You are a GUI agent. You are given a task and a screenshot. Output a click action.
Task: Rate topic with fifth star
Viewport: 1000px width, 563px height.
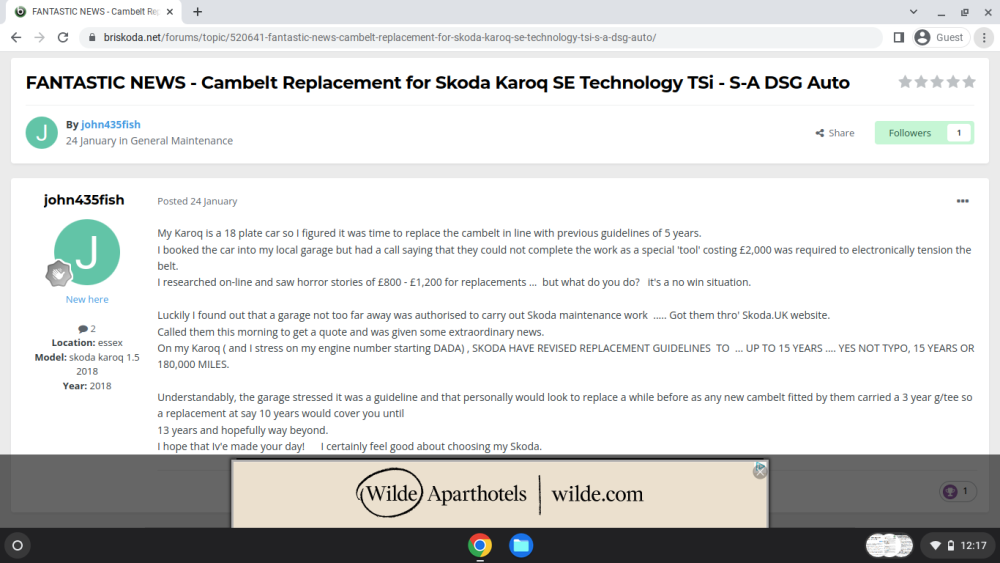coord(969,82)
